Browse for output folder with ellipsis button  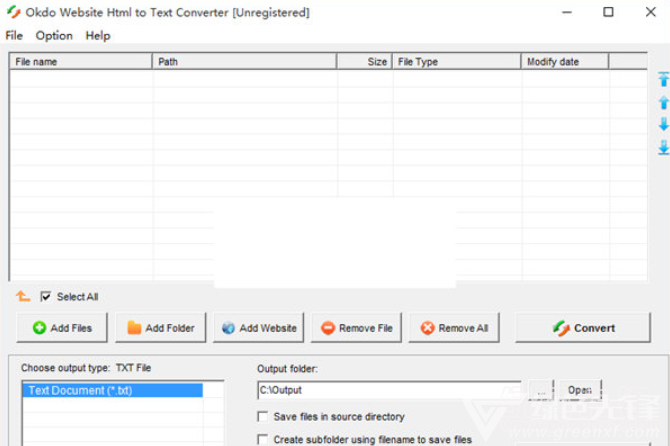[541, 390]
